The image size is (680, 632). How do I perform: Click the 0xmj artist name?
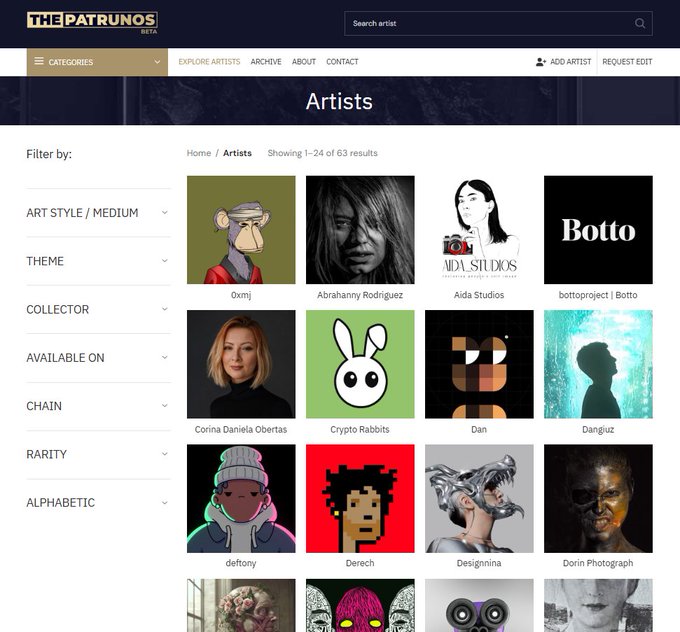[241, 295]
